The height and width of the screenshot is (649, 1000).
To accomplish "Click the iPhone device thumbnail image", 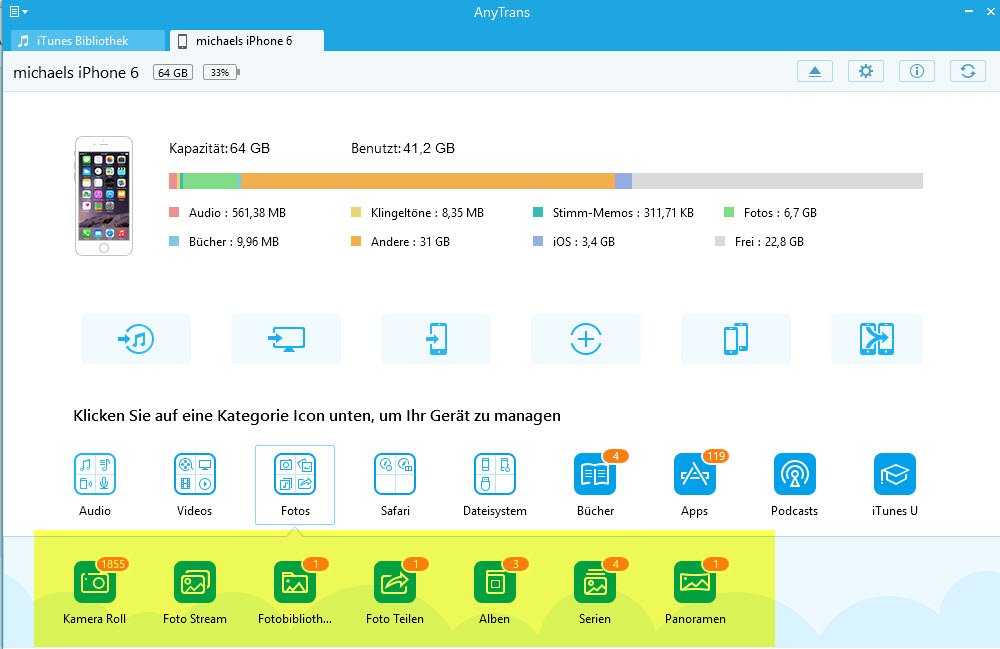I will point(103,196).
